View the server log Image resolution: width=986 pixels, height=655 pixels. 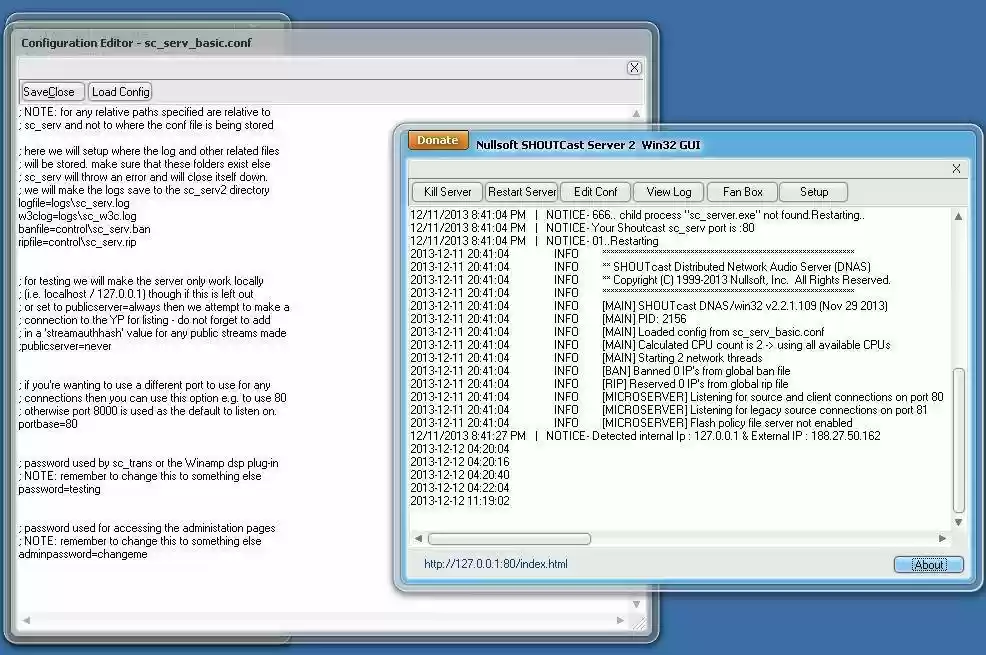click(666, 191)
